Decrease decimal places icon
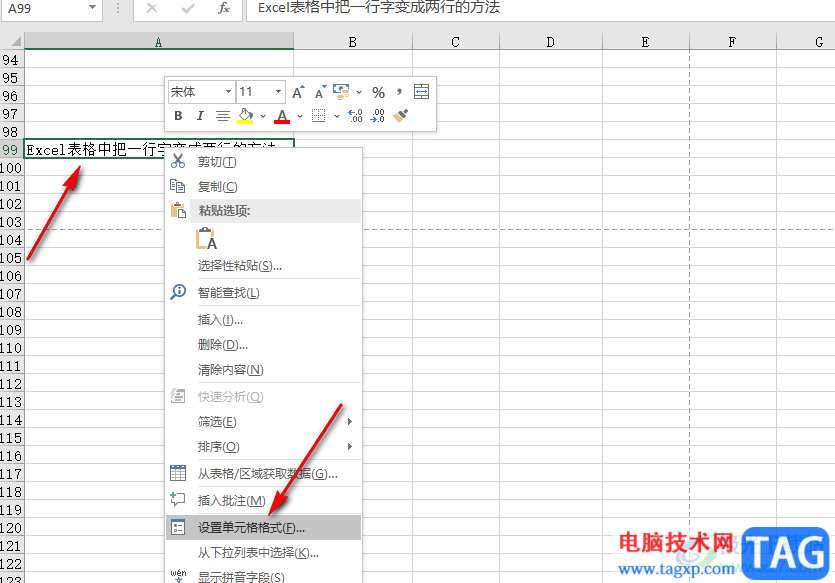The image size is (835, 583). pos(377,116)
